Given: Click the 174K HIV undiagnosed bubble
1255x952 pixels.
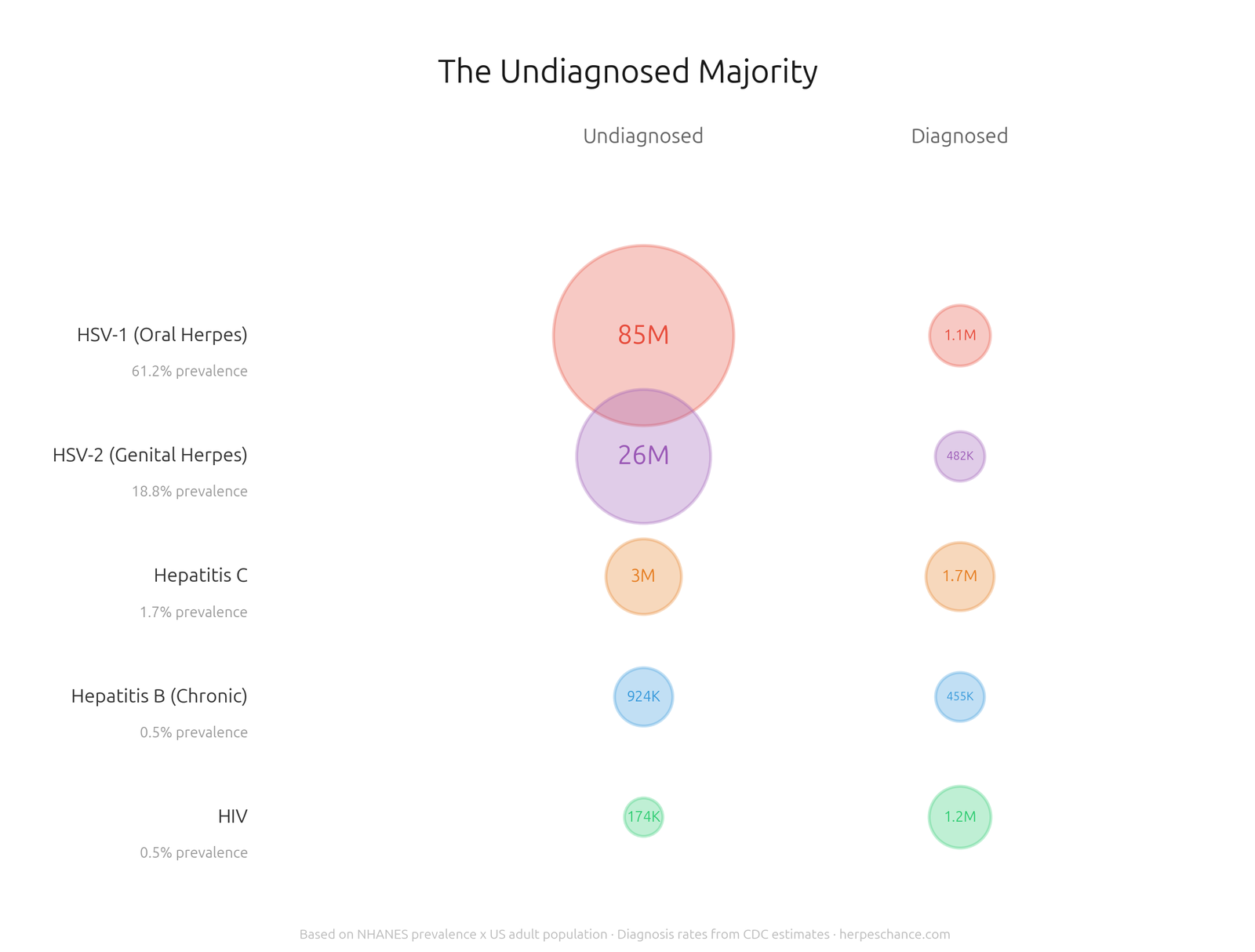Looking at the screenshot, I should click(643, 817).
